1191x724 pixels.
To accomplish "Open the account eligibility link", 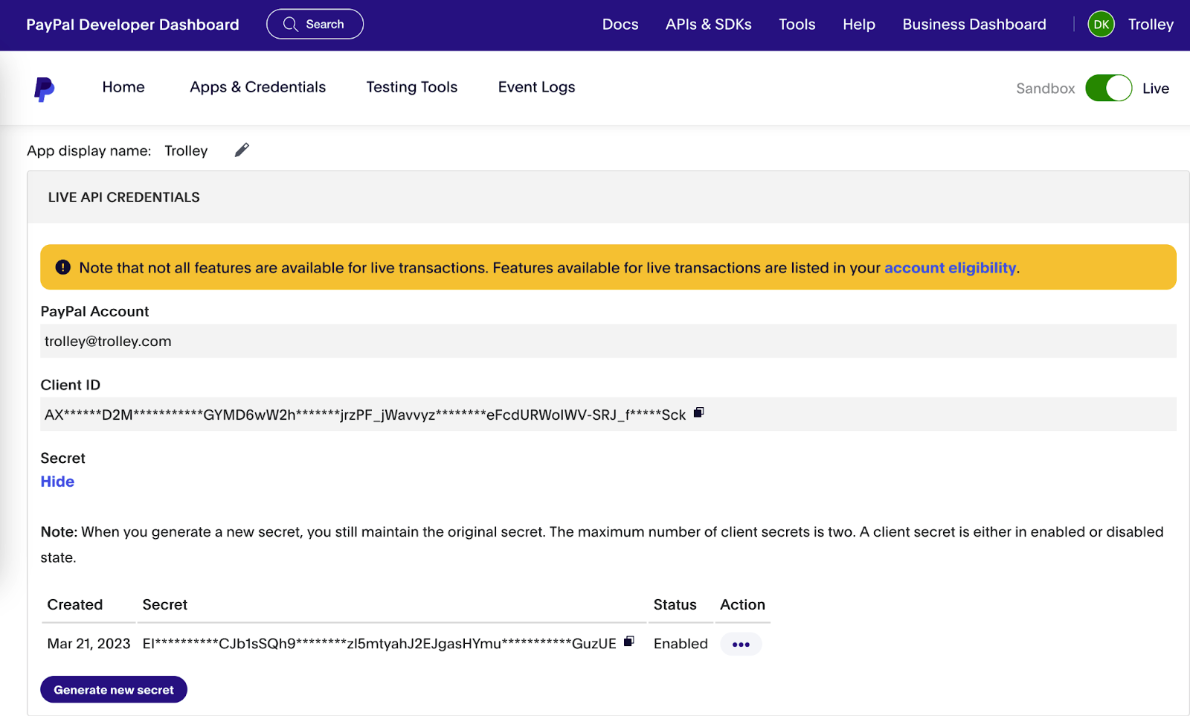I will click(949, 267).
